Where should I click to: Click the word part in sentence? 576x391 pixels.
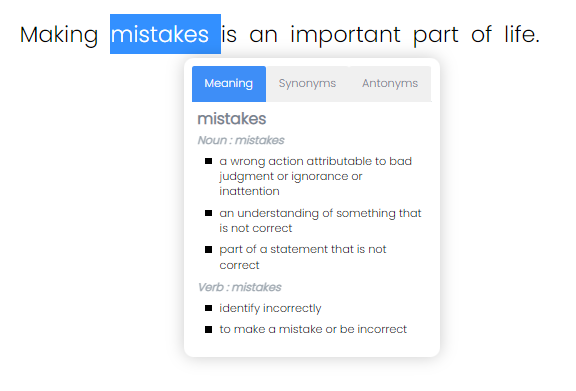pos(436,36)
